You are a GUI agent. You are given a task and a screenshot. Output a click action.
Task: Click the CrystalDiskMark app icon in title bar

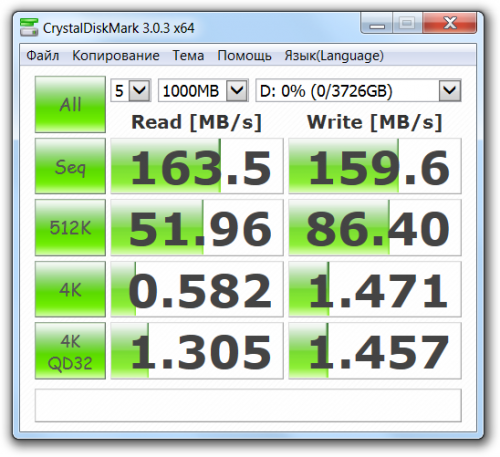click(x=29, y=27)
